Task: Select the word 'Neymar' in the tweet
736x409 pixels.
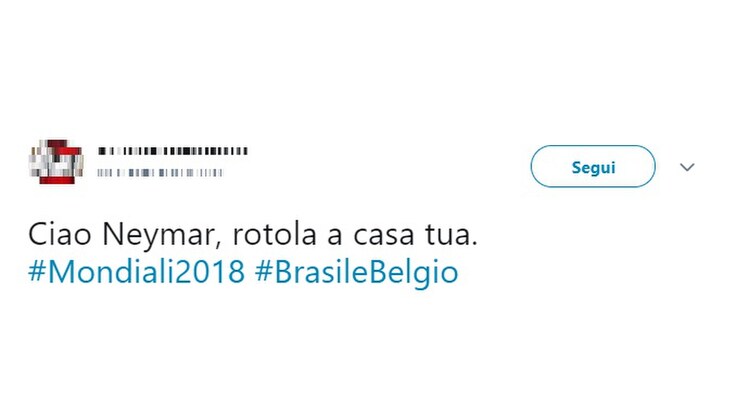Action: (161, 236)
